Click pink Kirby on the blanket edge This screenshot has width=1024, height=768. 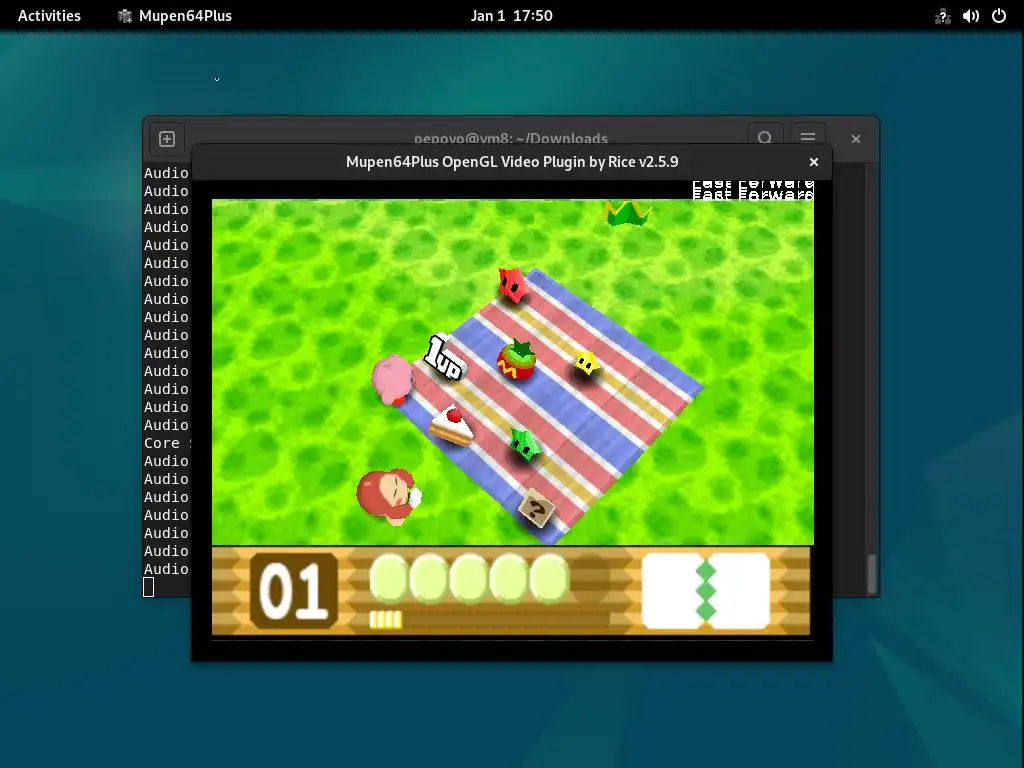click(392, 379)
